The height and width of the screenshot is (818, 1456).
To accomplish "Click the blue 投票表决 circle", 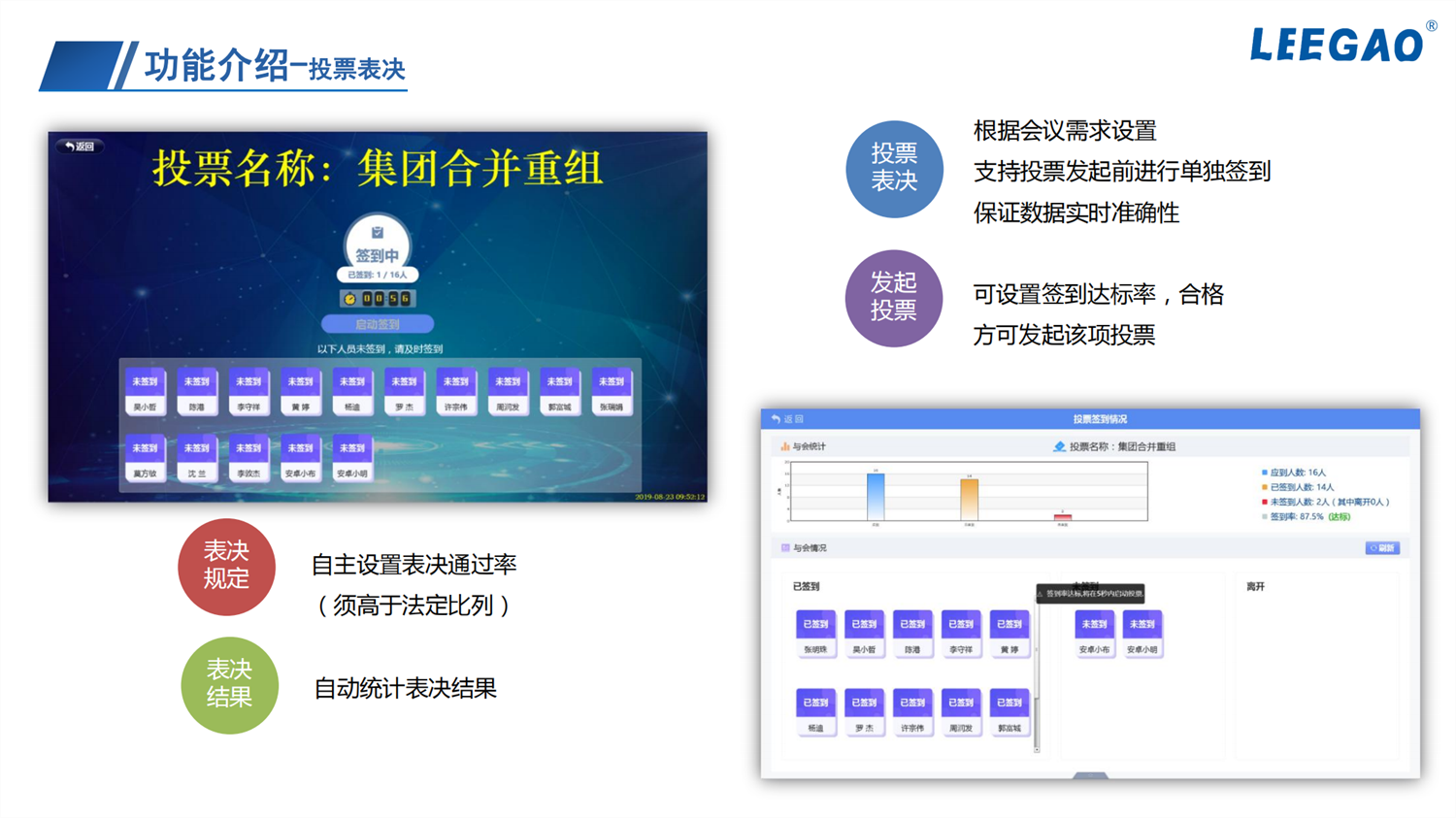I will 894,169.
